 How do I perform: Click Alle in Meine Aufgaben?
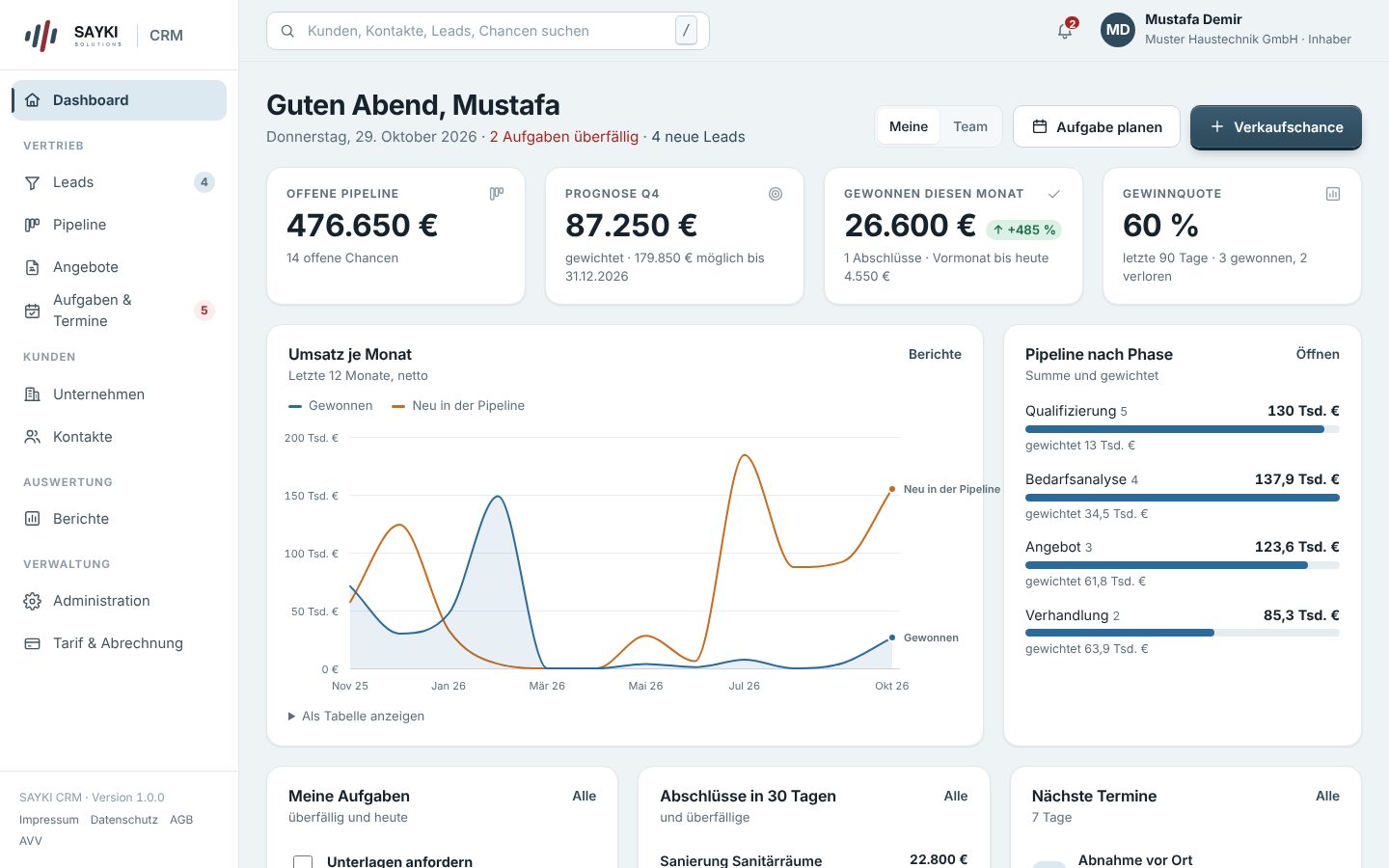point(585,796)
